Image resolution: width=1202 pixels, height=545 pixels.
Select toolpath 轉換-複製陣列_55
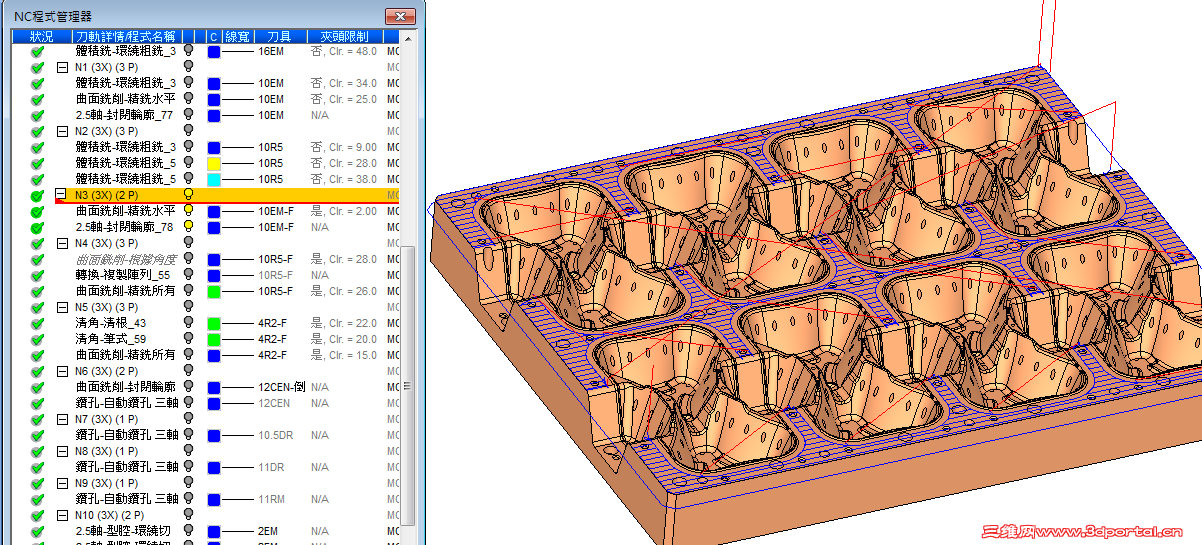click(123, 275)
